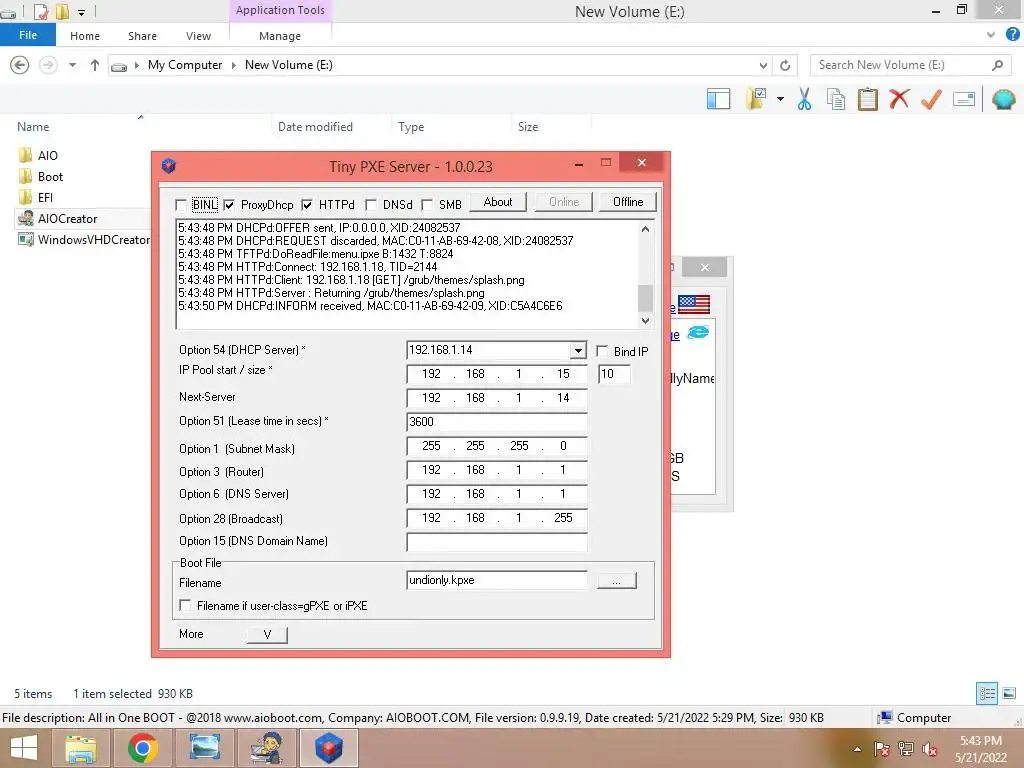This screenshot has height=768, width=1024.
Task: Click the Boot File Filename field
Action: click(496, 580)
